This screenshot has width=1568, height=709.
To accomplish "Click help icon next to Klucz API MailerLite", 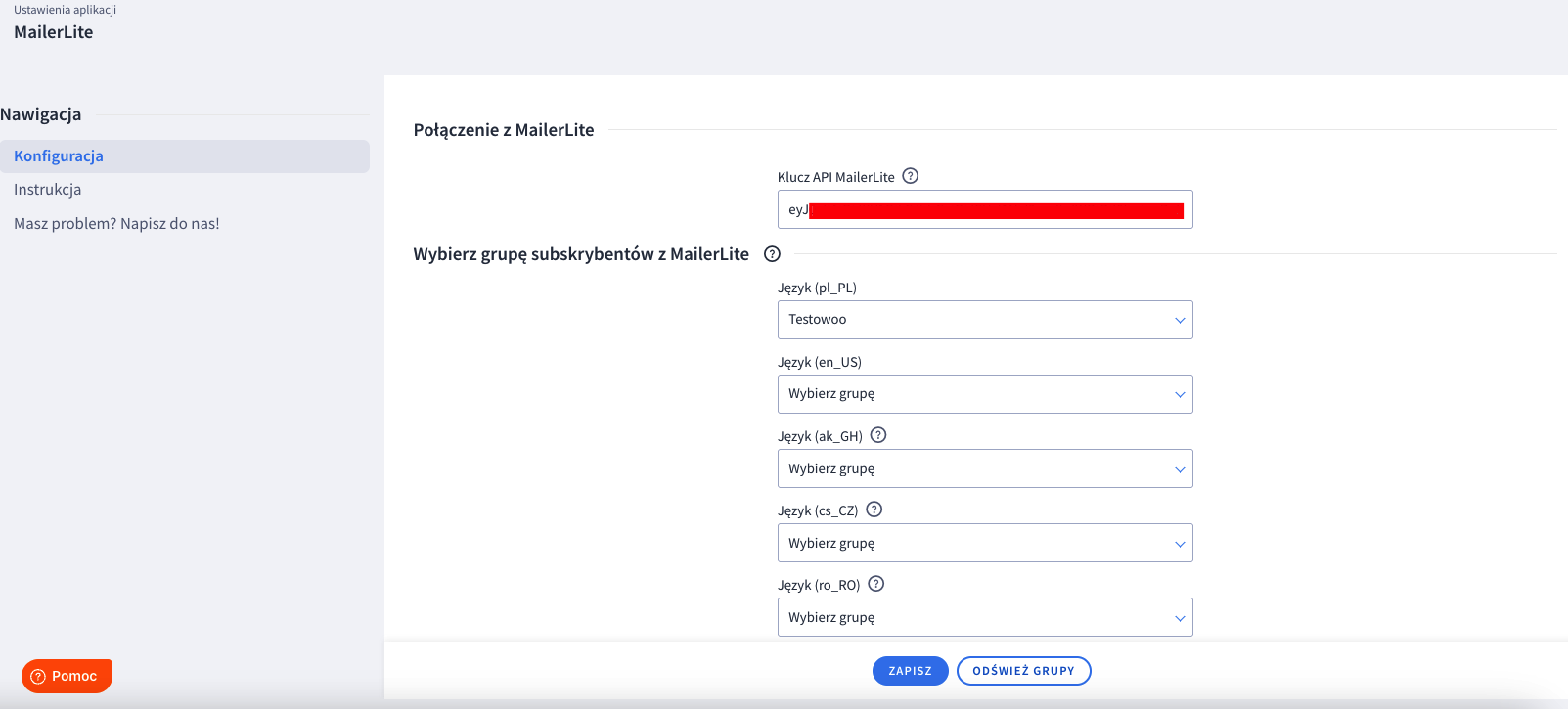I will pos(911,176).
